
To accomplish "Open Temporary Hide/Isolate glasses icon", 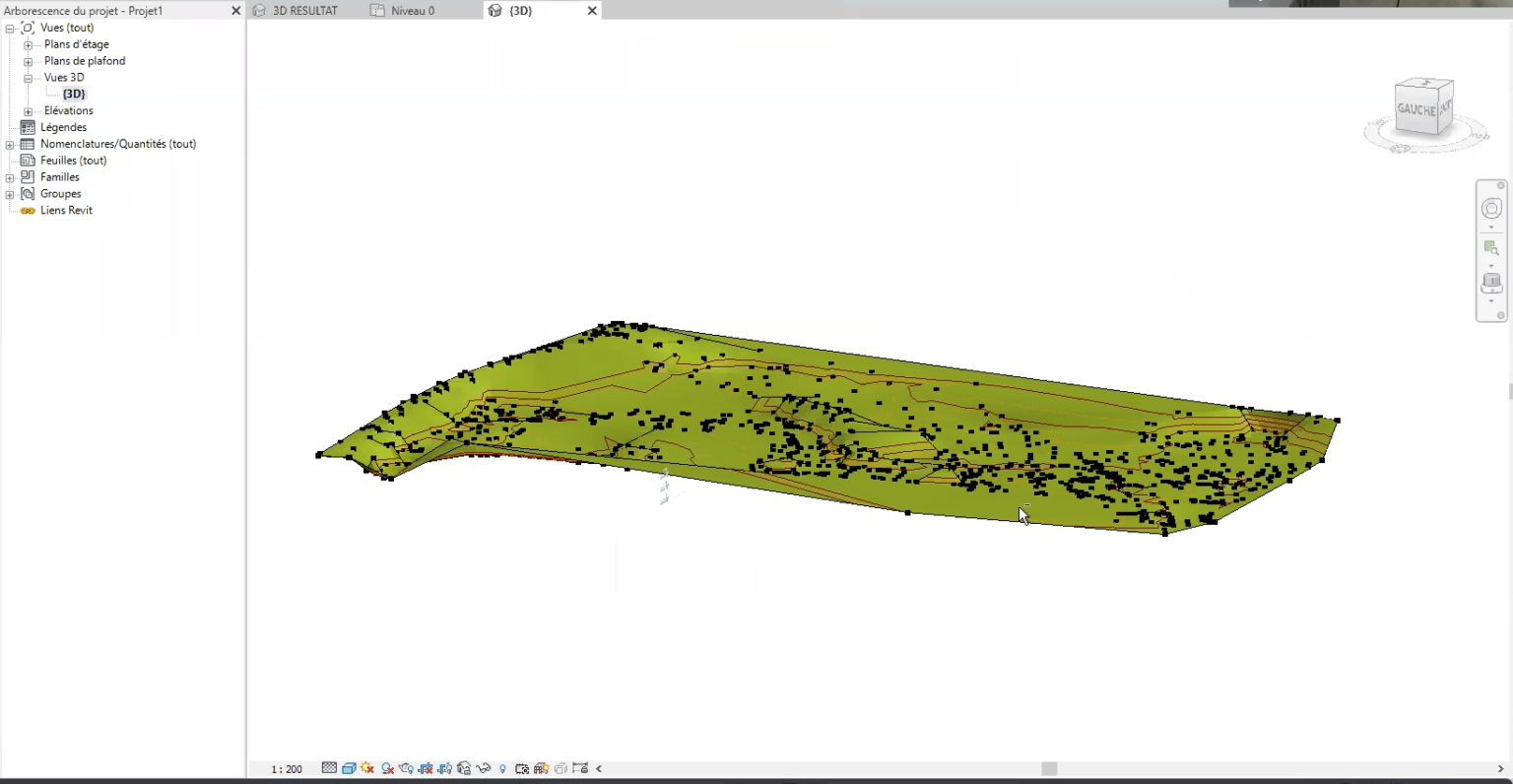I will [x=484, y=768].
